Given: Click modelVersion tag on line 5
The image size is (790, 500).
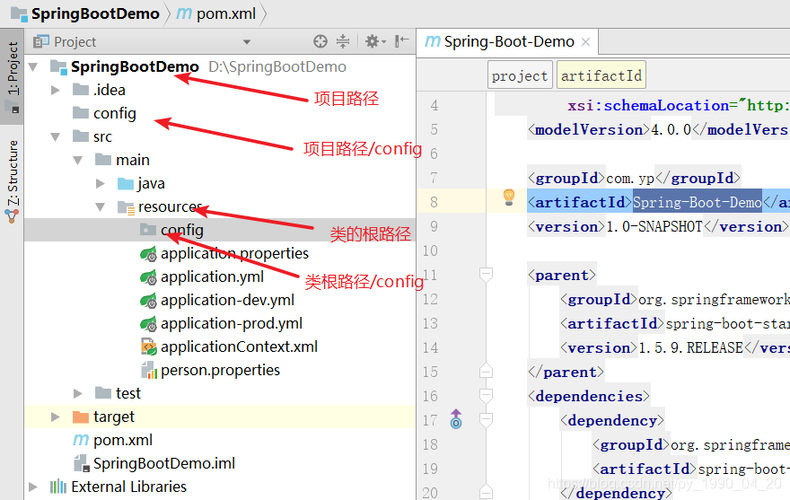Looking at the screenshot, I should pos(589,130).
